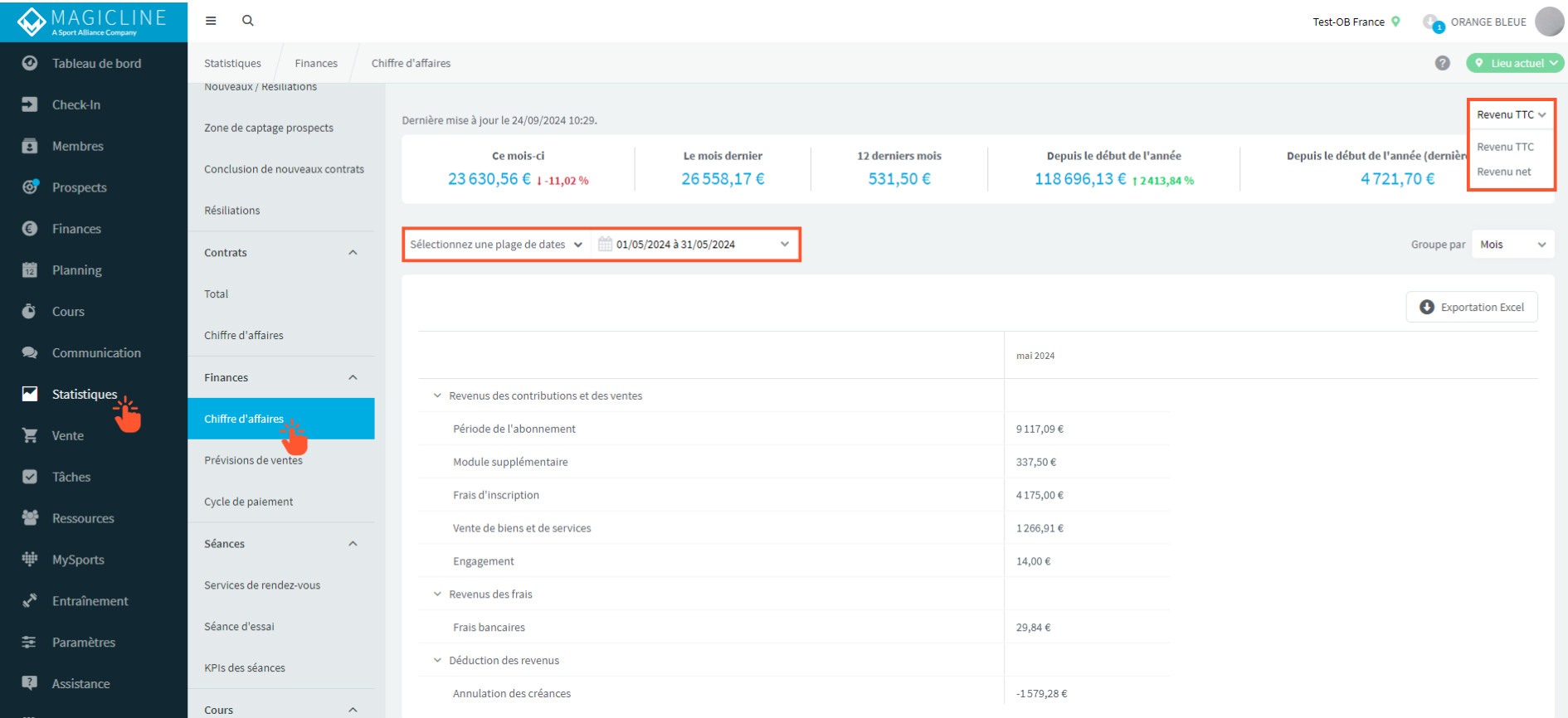The image size is (1568, 718).
Task: Open the Revenu TTC dropdown
Action: 1512,114
